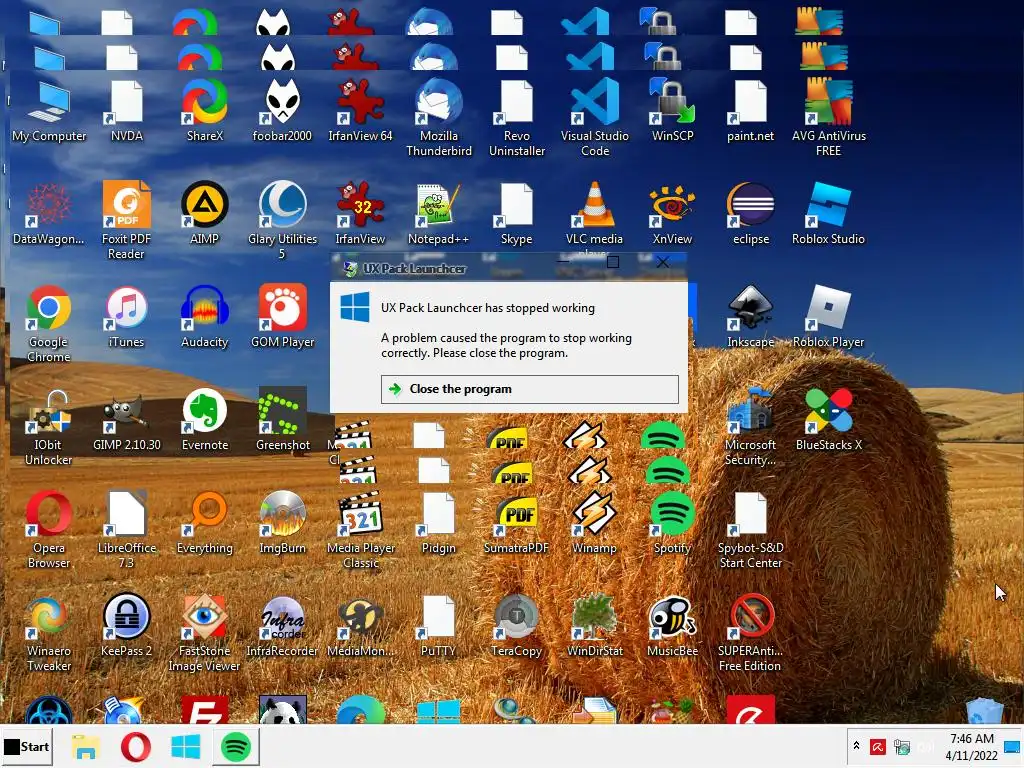This screenshot has height=768, width=1024.
Task: Open iTunes desktop shortcut
Action: pyautogui.click(x=127, y=318)
